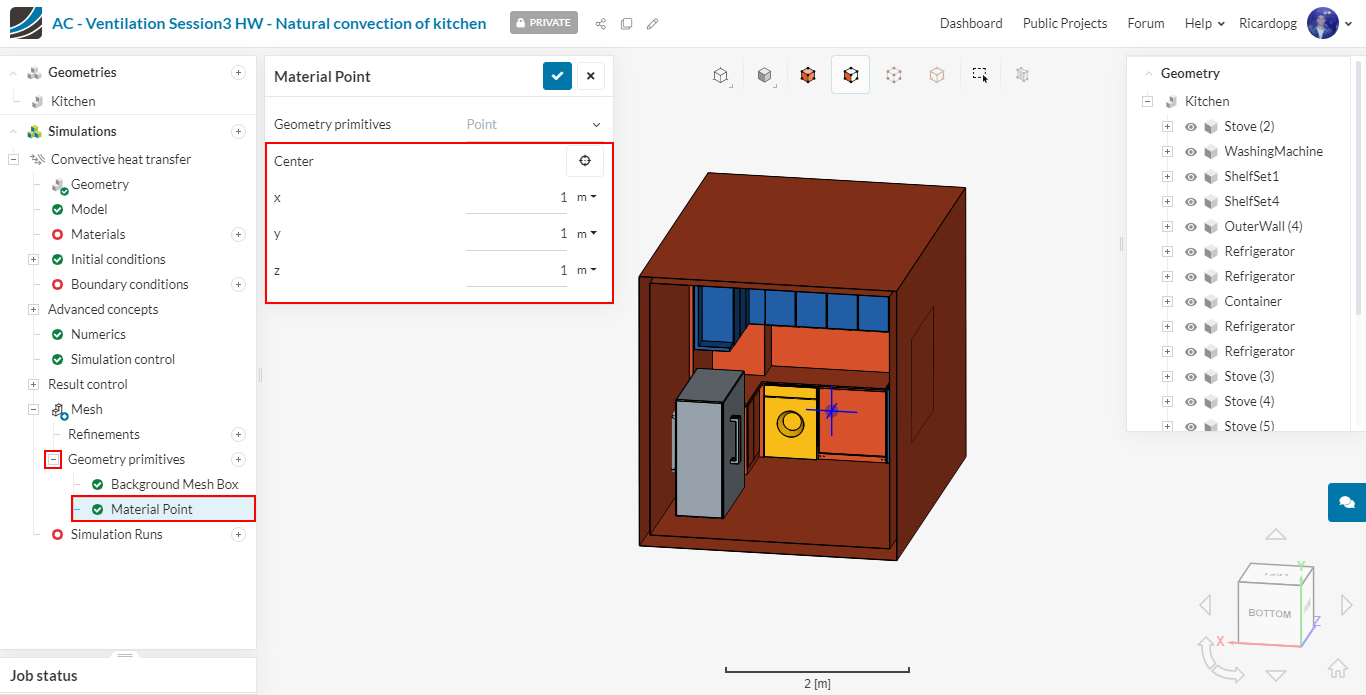The image size is (1366, 695).
Task: Expand the Advanced concepts node
Action: 33,309
